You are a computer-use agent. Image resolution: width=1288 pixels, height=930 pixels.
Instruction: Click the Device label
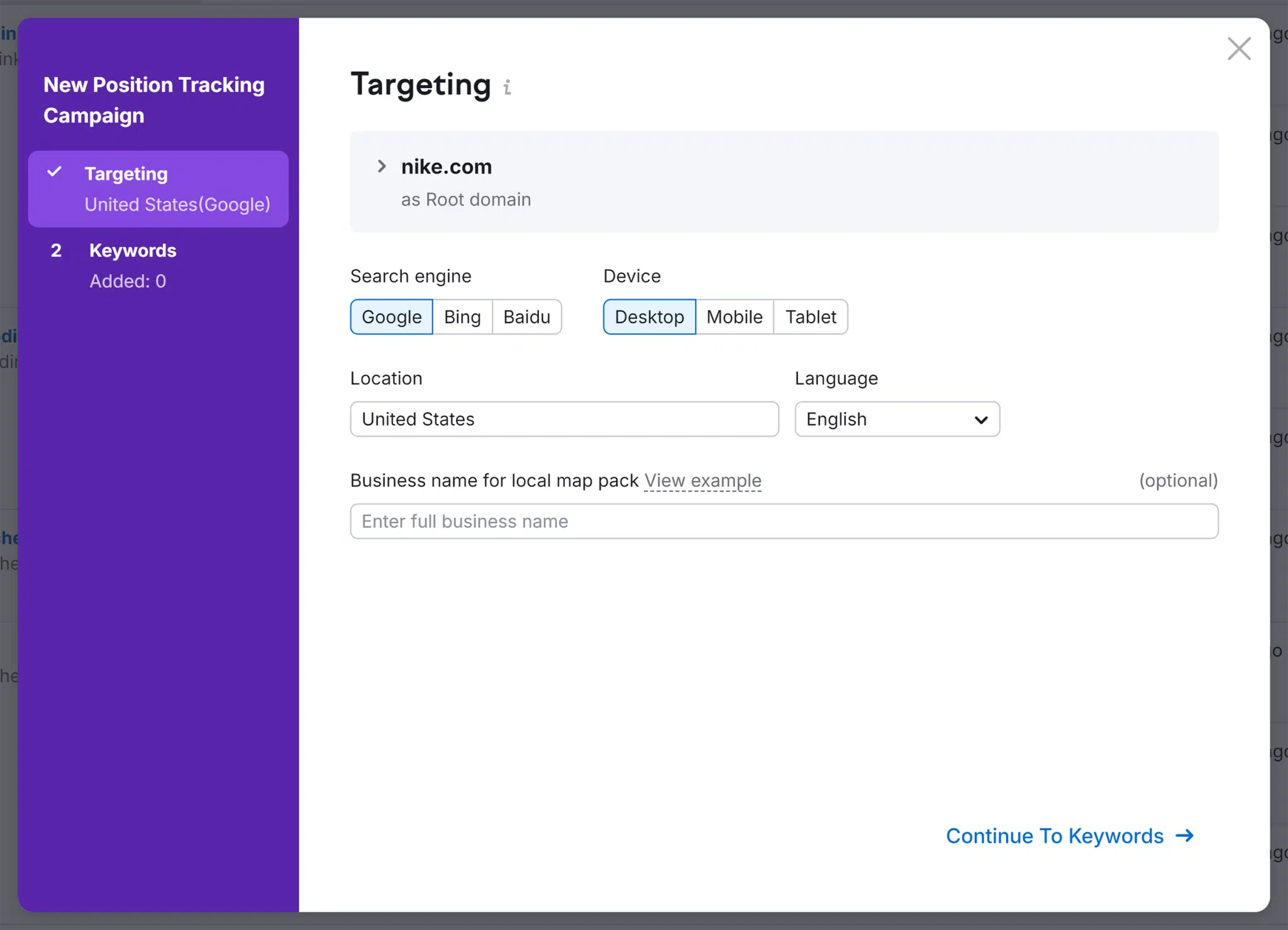pos(632,276)
